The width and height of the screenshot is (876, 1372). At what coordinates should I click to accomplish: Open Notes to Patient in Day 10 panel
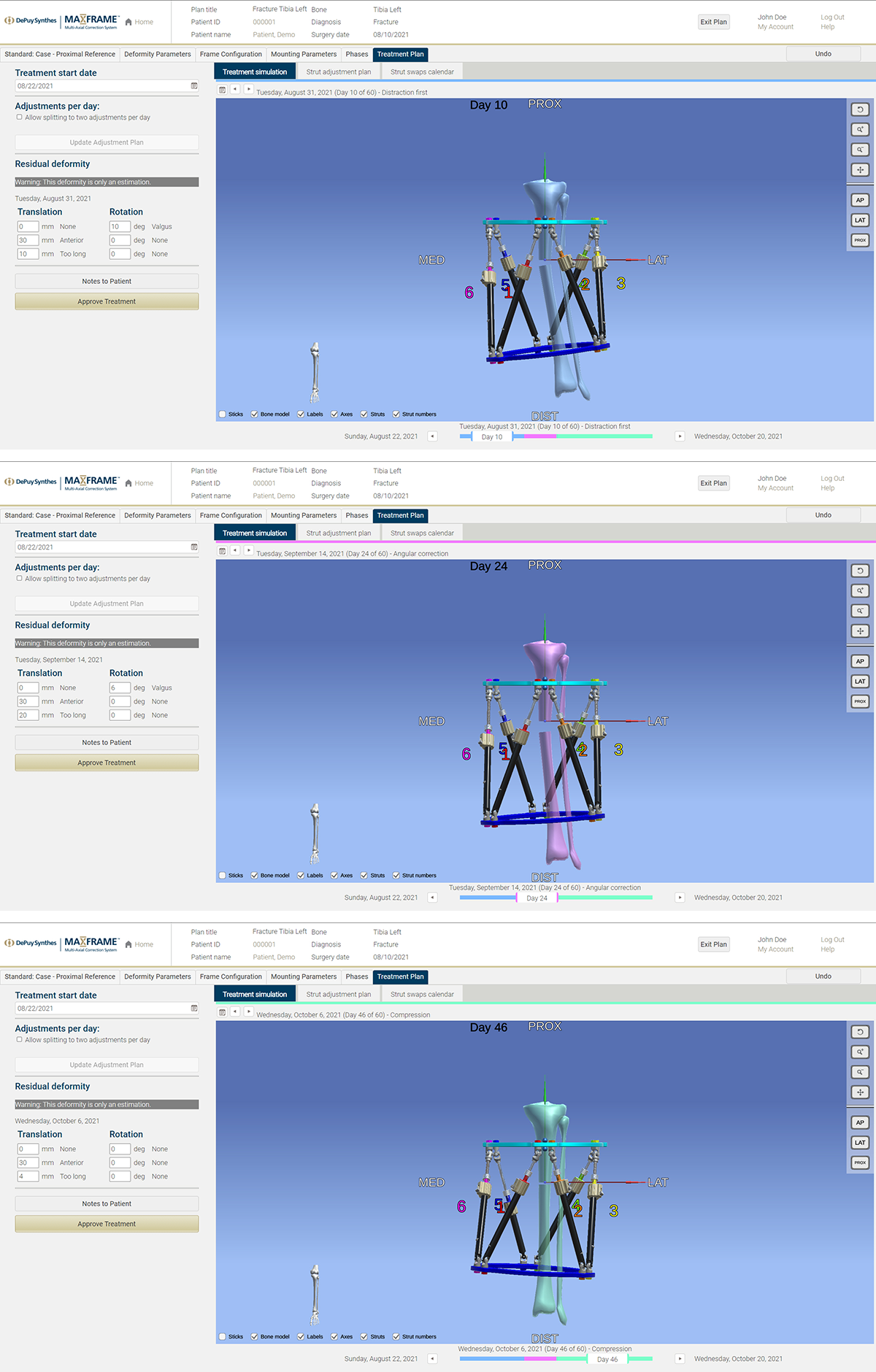107,281
